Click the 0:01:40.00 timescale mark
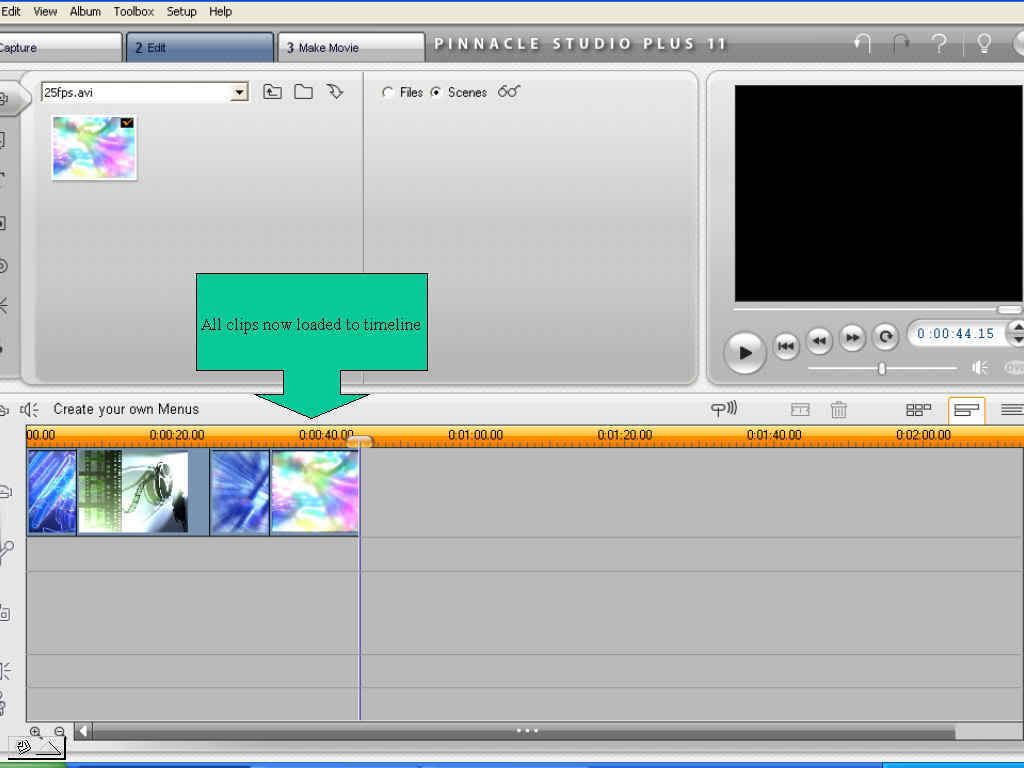The height and width of the screenshot is (768, 1024). click(x=774, y=434)
